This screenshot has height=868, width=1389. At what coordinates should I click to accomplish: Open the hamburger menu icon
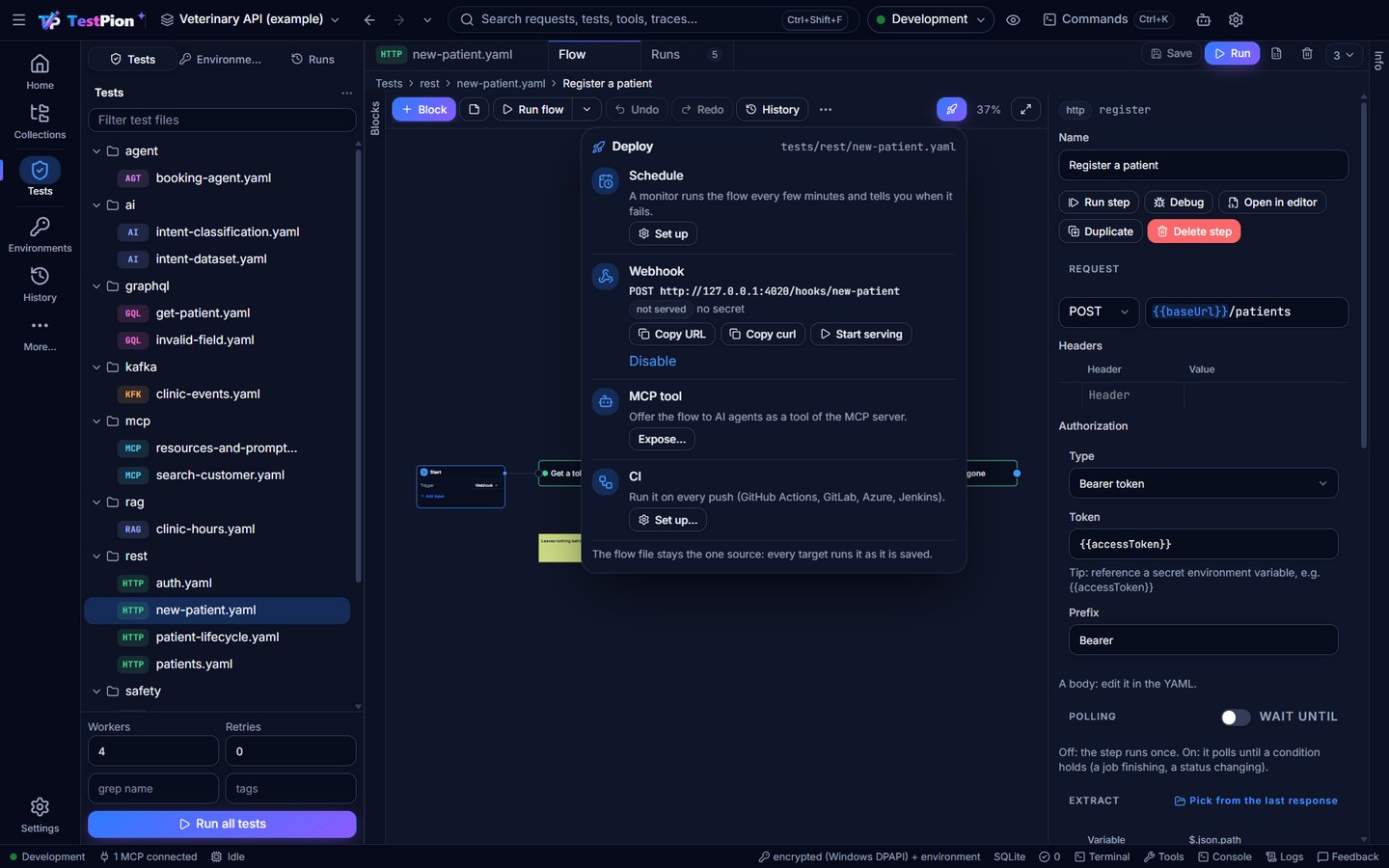tap(18, 19)
